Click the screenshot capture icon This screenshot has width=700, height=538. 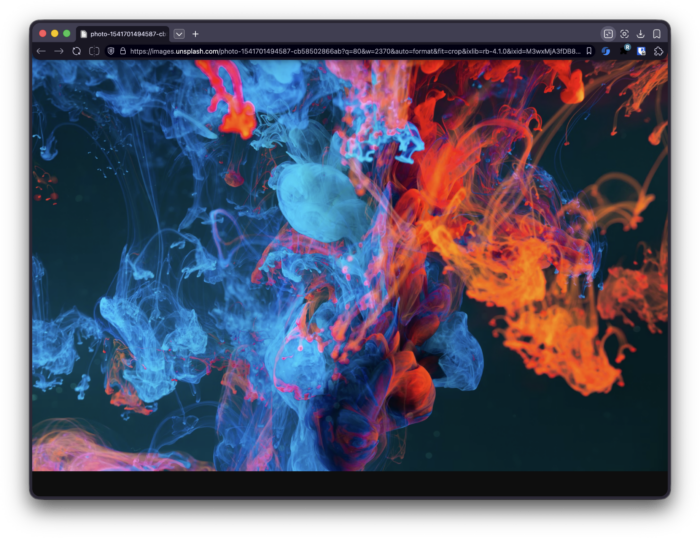coord(624,34)
